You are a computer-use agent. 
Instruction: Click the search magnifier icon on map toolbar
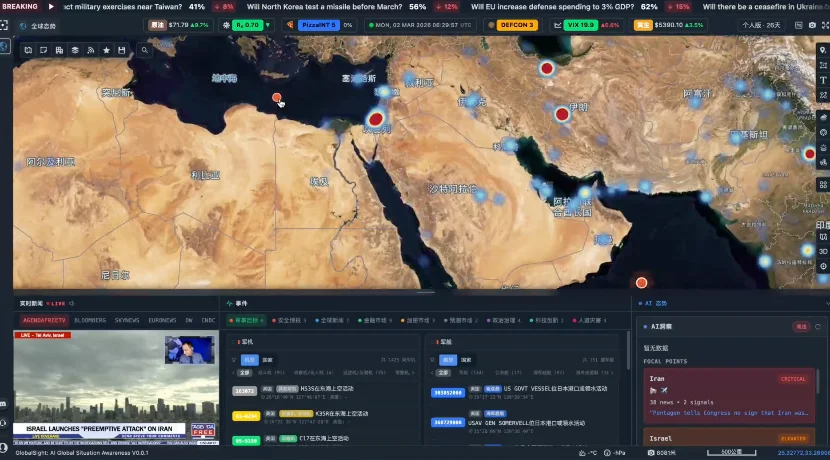pos(145,49)
